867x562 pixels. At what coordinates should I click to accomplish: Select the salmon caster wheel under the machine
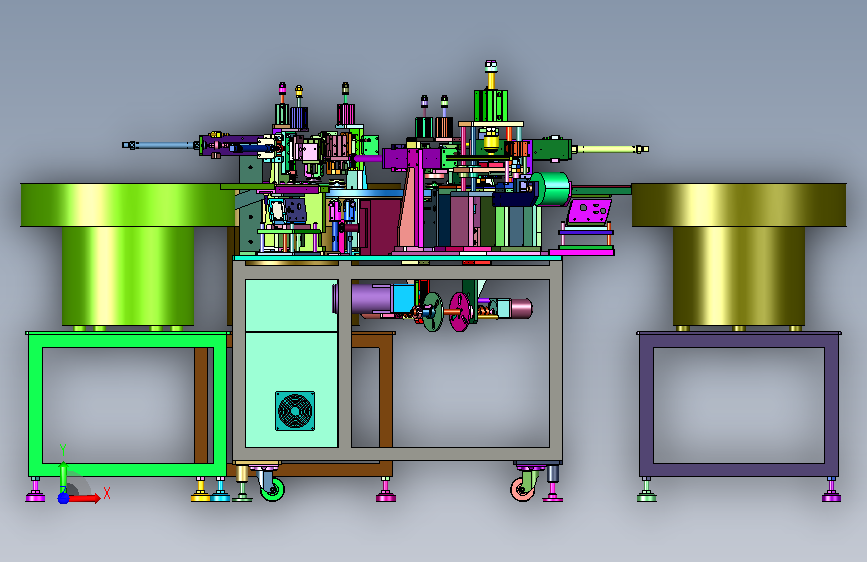click(522, 490)
